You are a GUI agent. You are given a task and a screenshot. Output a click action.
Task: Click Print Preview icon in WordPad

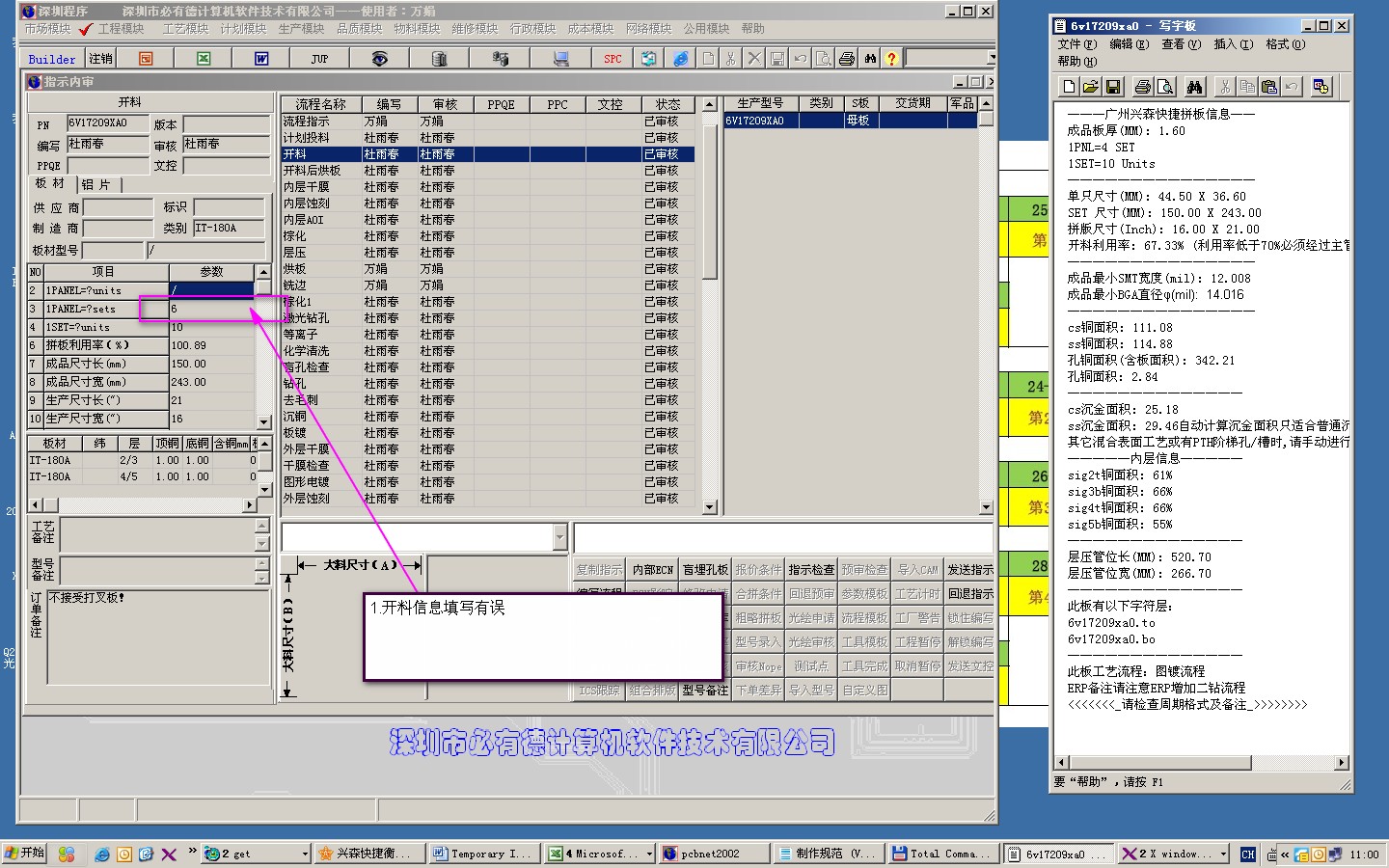tap(1165, 87)
